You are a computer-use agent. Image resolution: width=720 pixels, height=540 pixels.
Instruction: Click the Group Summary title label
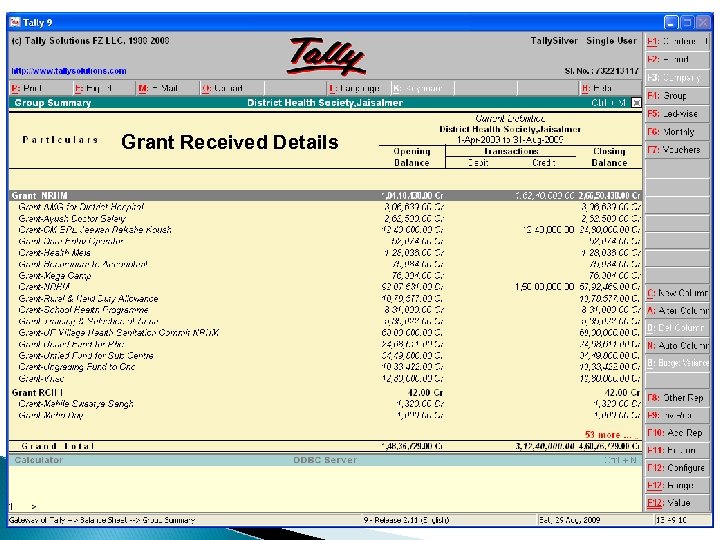pos(52,103)
